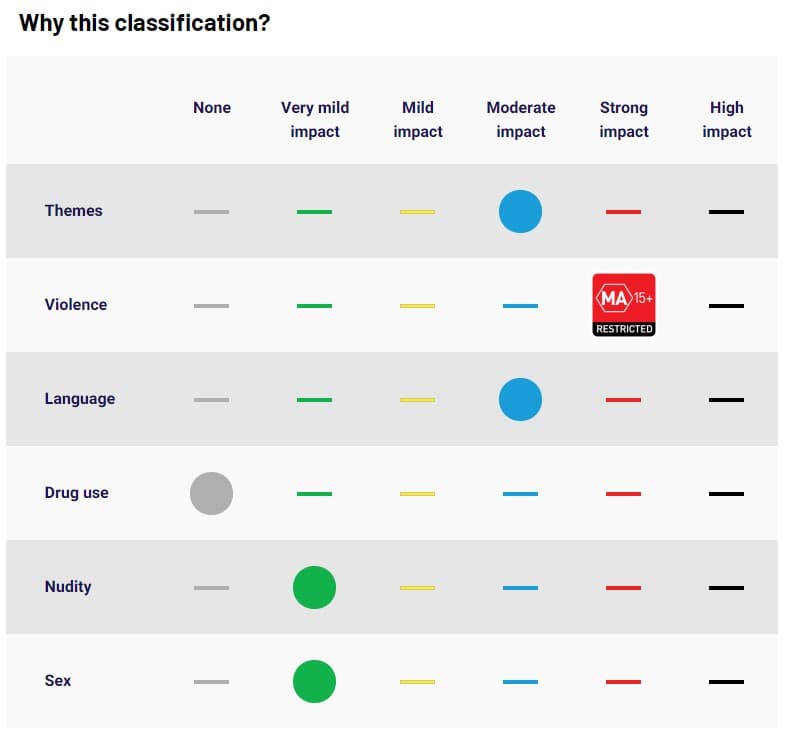Click the green Sex very mild circle
Viewport: 785px width, 735px height.
(314, 681)
